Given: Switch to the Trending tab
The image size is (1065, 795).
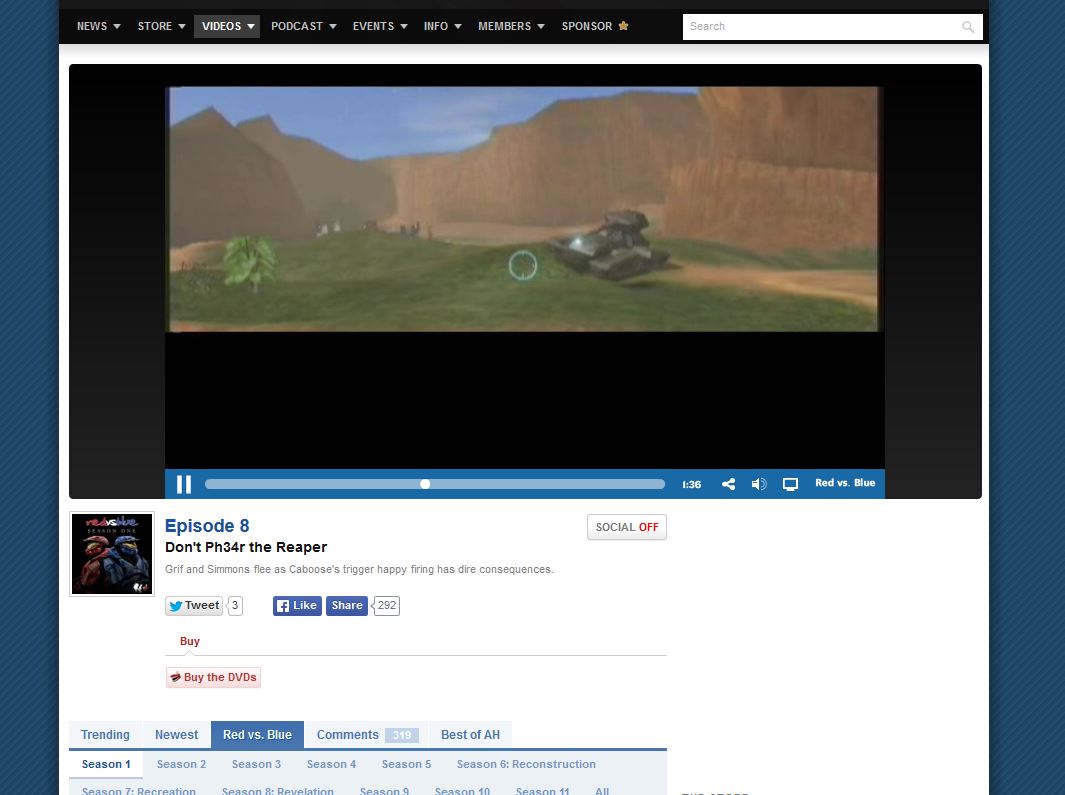Looking at the screenshot, I should tap(105, 735).
